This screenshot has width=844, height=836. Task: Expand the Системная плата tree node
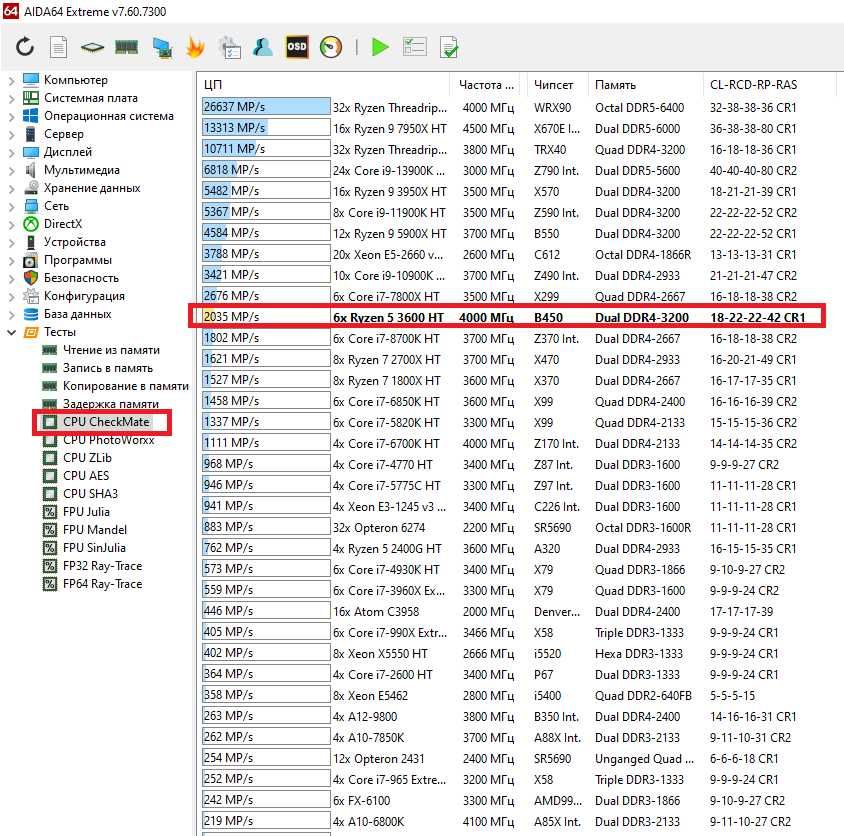(x=11, y=98)
